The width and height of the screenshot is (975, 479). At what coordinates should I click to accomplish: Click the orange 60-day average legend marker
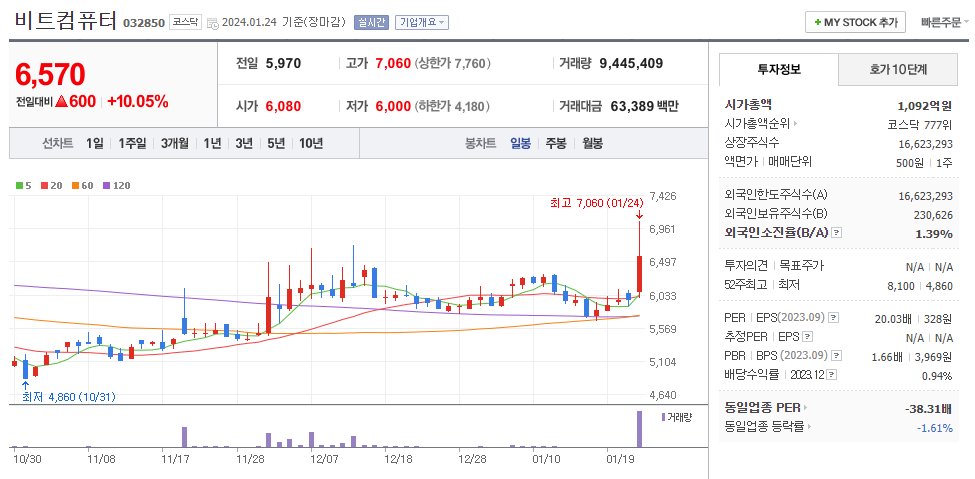tap(75, 185)
